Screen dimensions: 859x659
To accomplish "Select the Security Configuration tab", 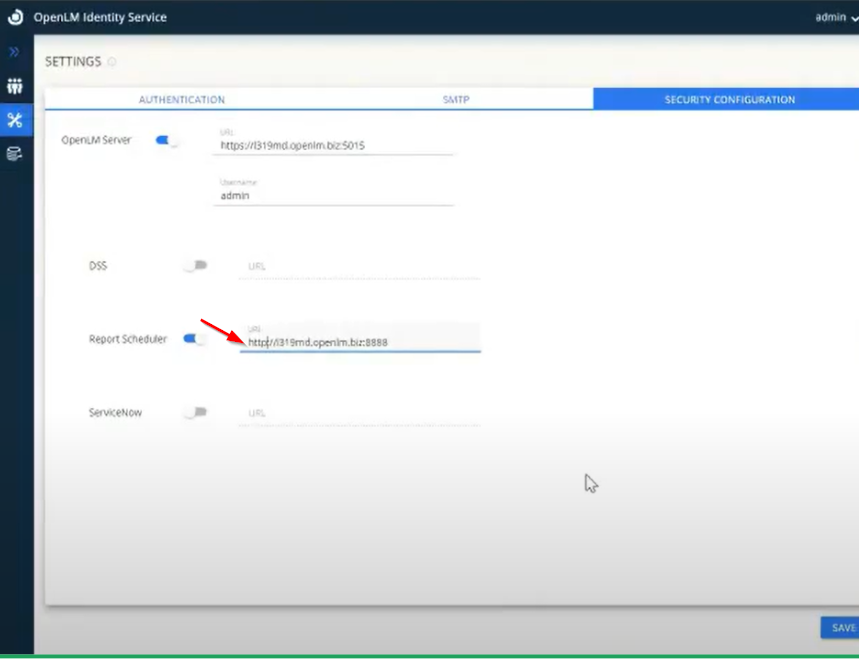I will [729, 100].
